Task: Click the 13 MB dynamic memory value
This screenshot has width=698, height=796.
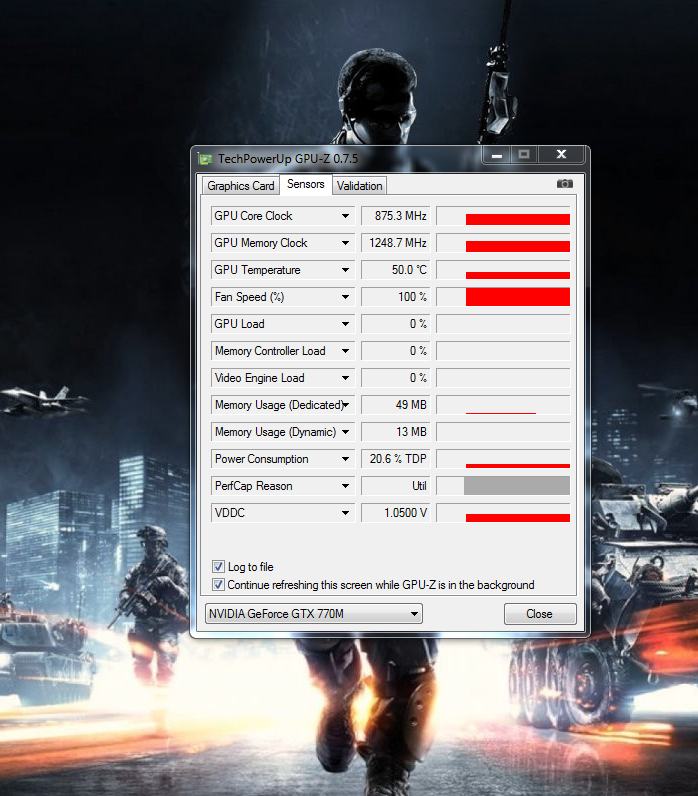Action: 396,432
